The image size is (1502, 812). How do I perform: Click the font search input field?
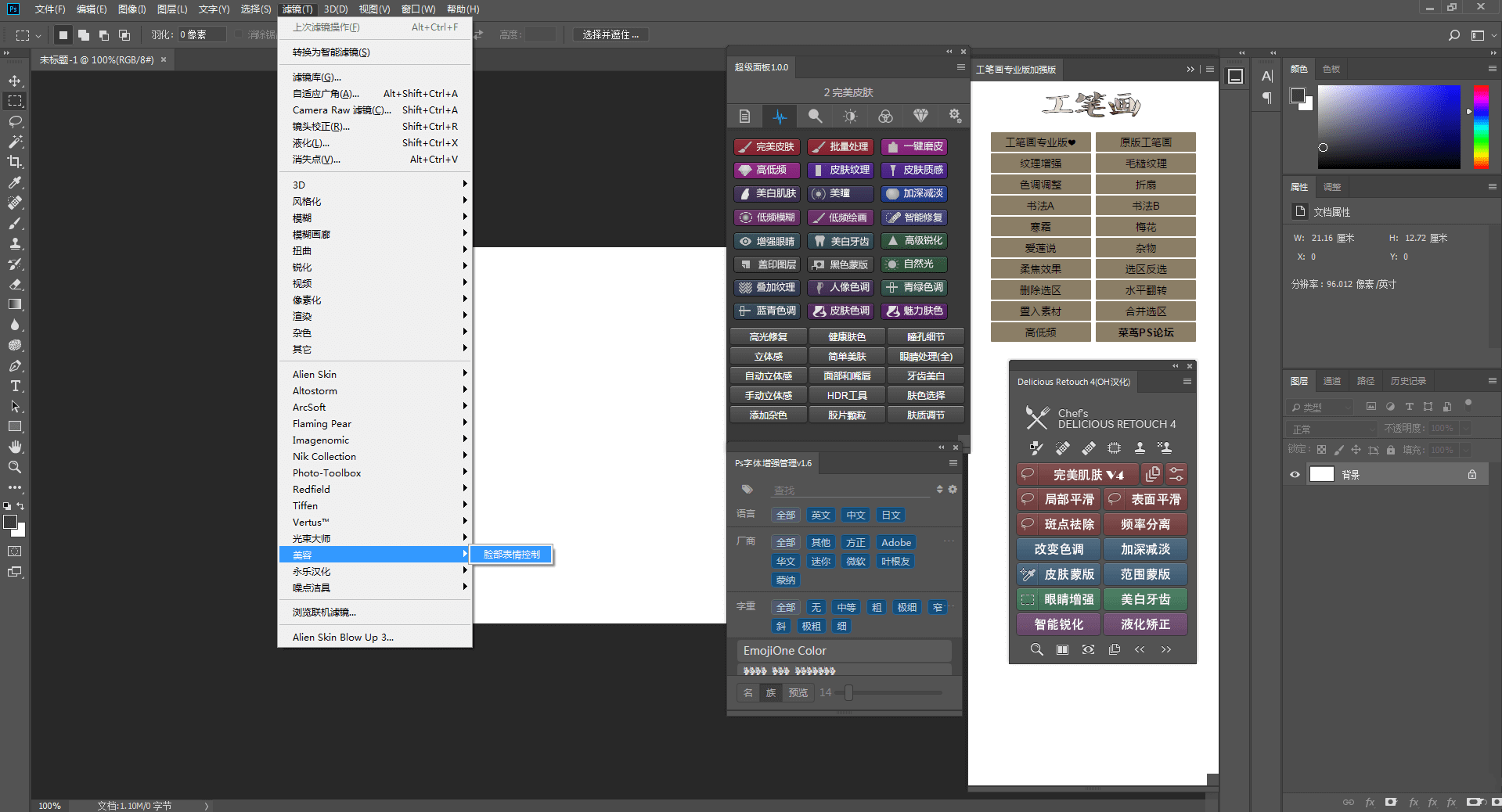(x=852, y=490)
